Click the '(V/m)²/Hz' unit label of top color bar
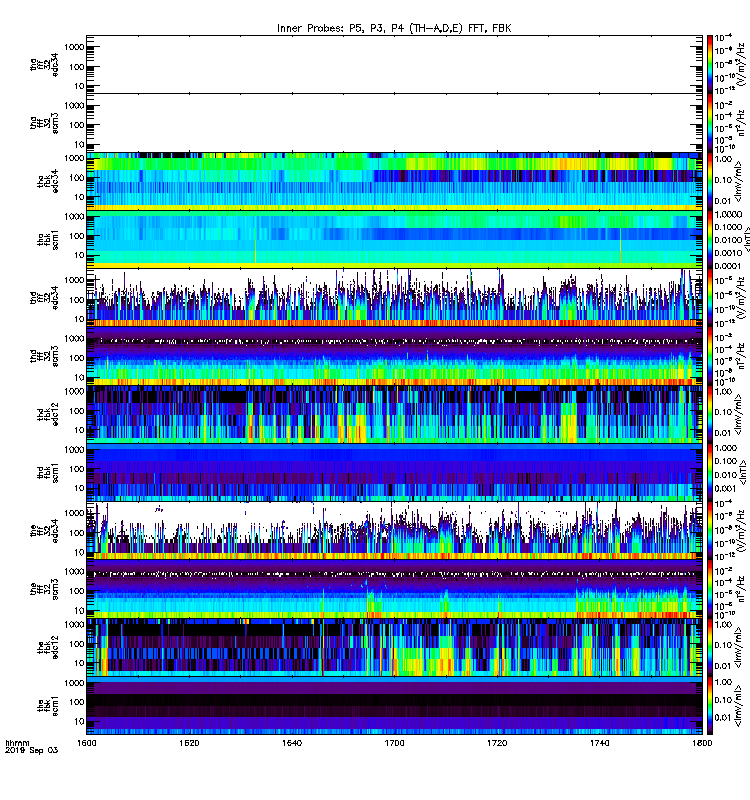 pyautogui.click(x=741, y=64)
